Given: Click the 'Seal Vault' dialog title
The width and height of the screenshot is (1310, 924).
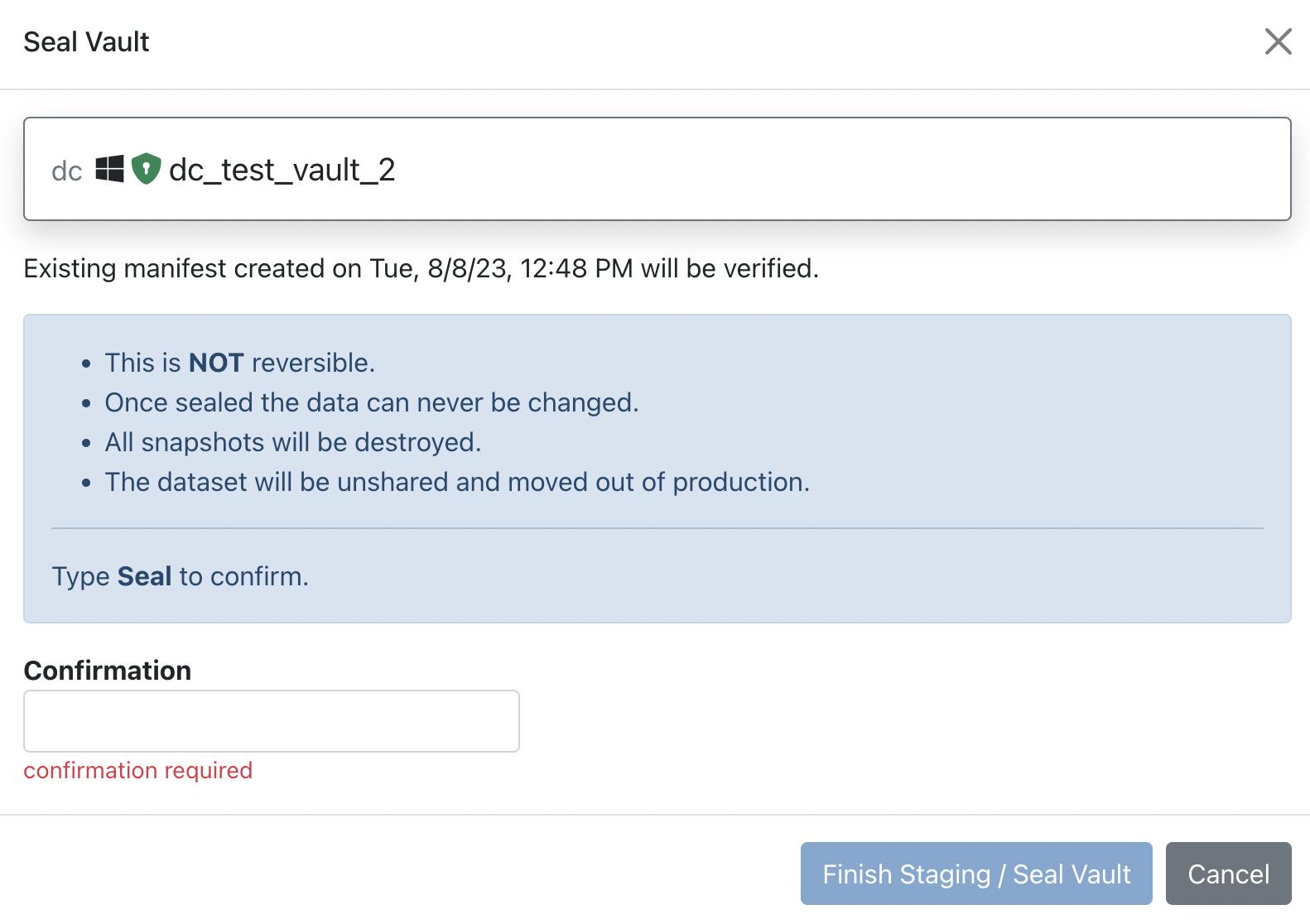Looking at the screenshot, I should pyautogui.click(x=86, y=41).
